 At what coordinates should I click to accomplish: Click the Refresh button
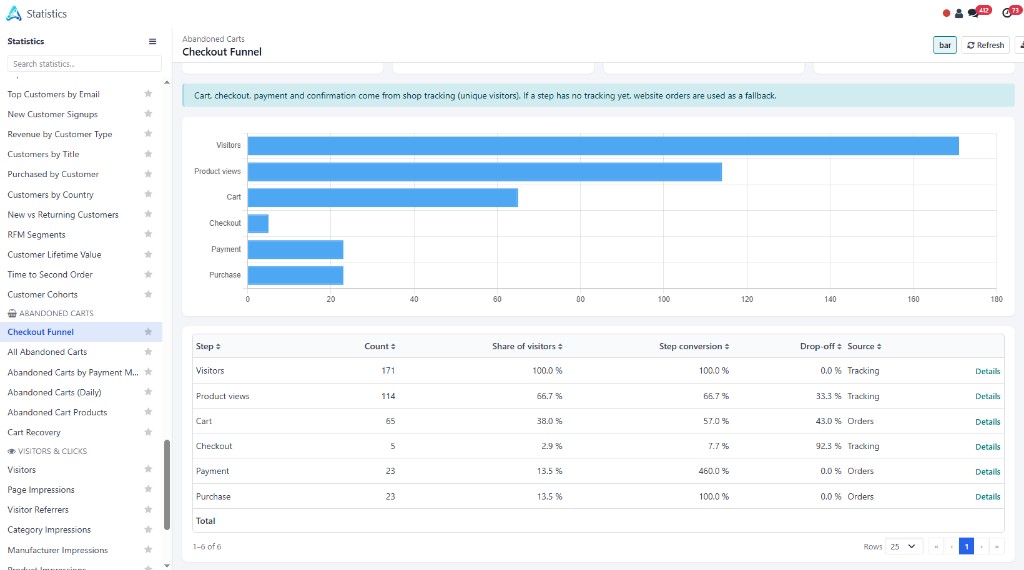(985, 45)
